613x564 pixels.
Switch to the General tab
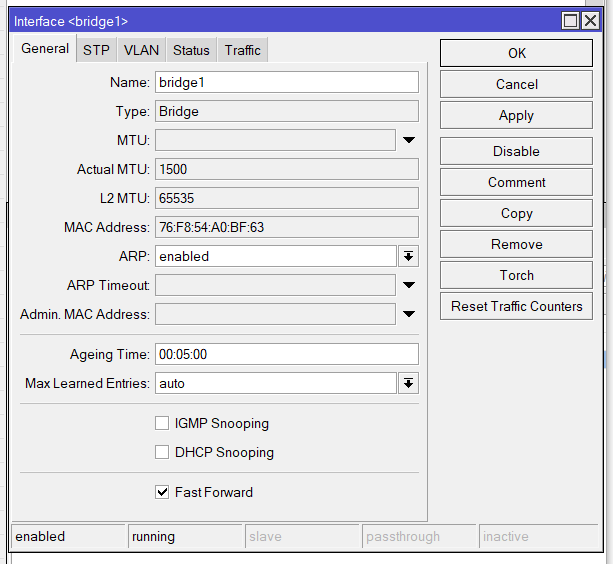[45, 48]
